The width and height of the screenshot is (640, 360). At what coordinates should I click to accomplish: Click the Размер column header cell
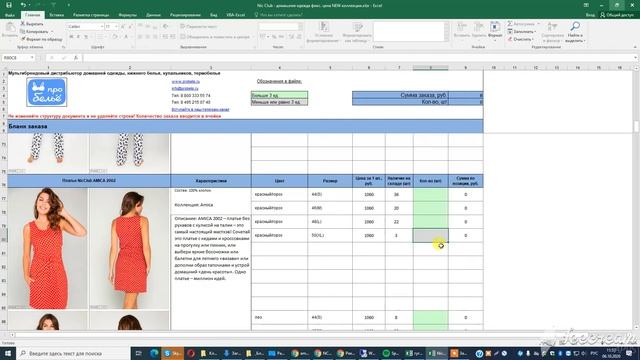pyautogui.click(x=330, y=181)
